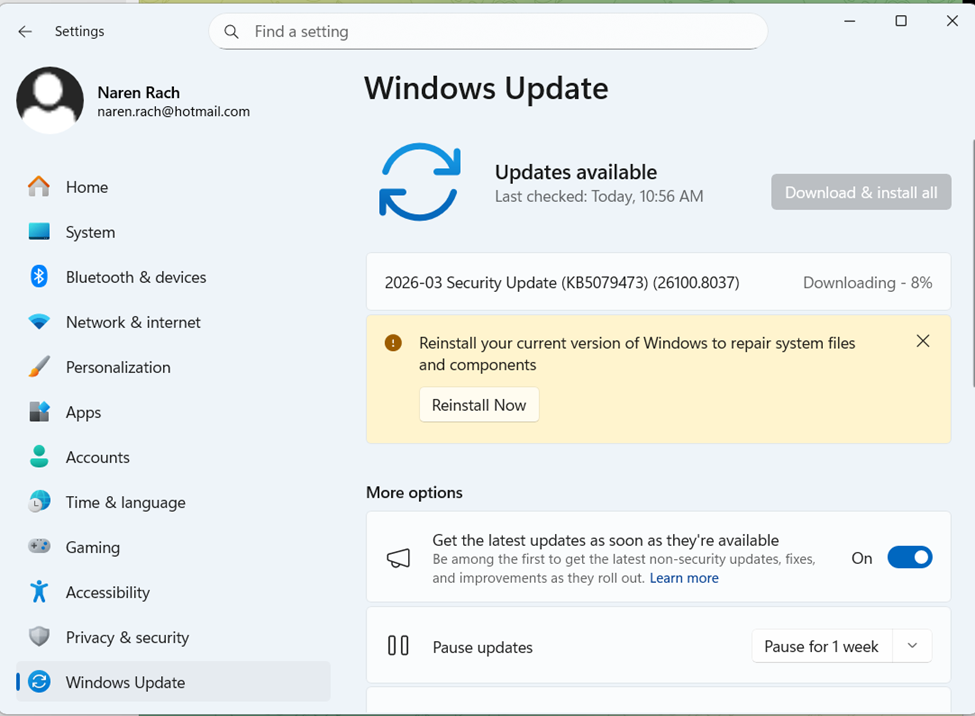Click Last checked: Today, 10:56 AM text

(599, 197)
